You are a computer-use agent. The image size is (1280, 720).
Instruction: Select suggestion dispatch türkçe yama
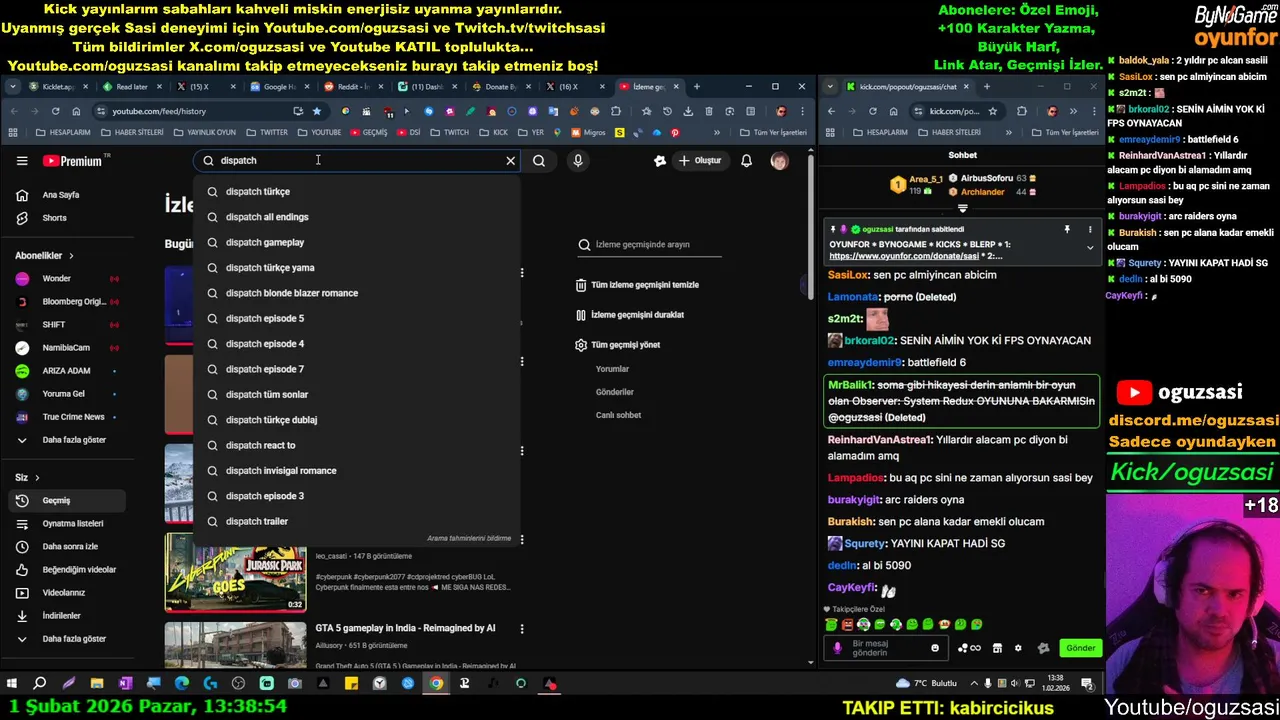(x=358, y=267)
